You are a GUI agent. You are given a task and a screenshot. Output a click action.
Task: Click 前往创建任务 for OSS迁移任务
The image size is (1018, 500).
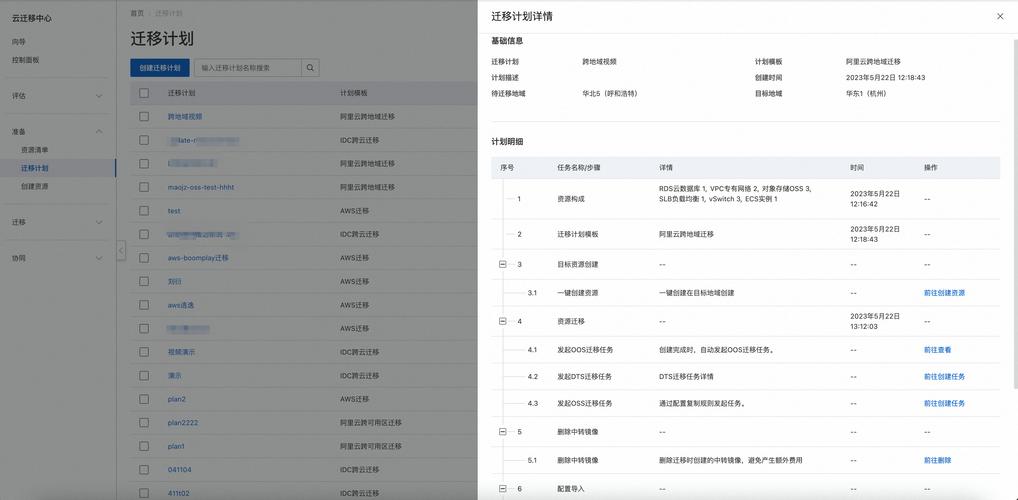(944, 403)
